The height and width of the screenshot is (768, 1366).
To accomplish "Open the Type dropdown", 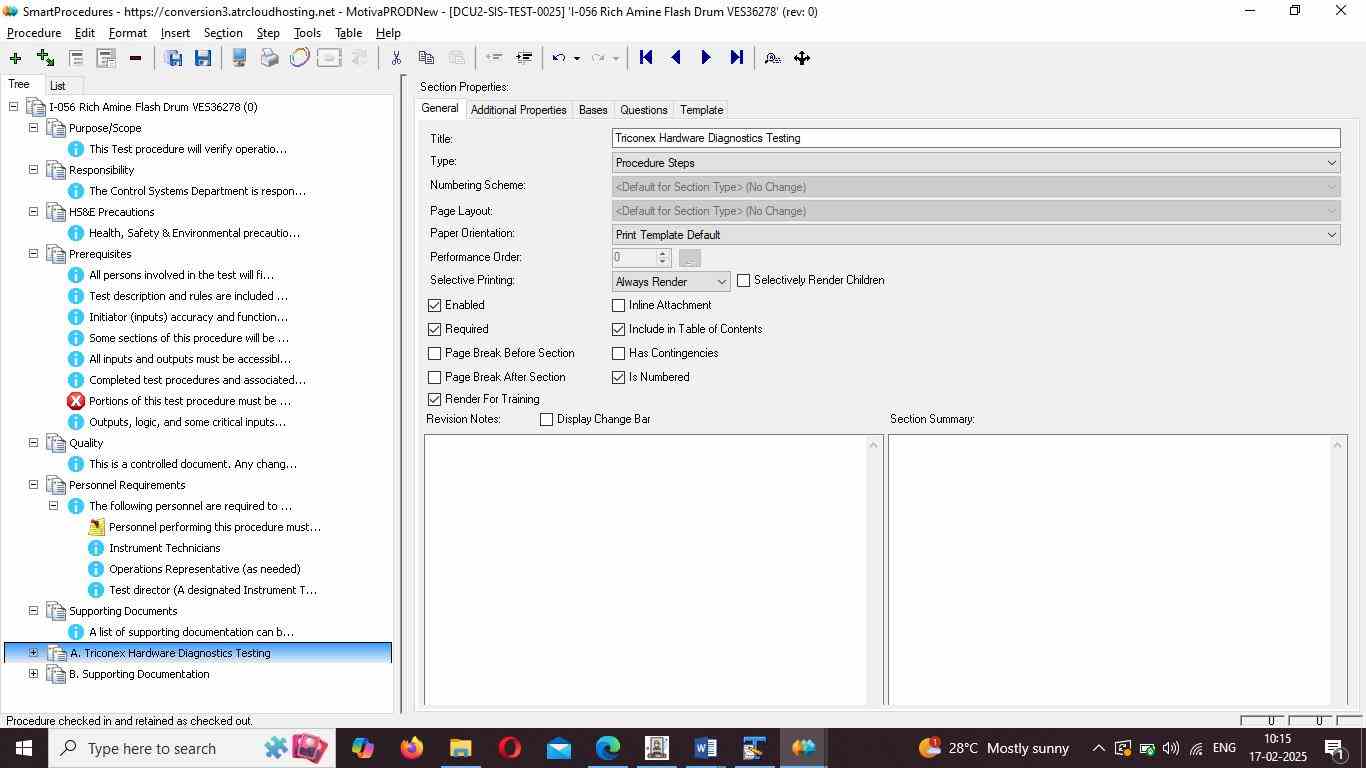I will [975, 163].
